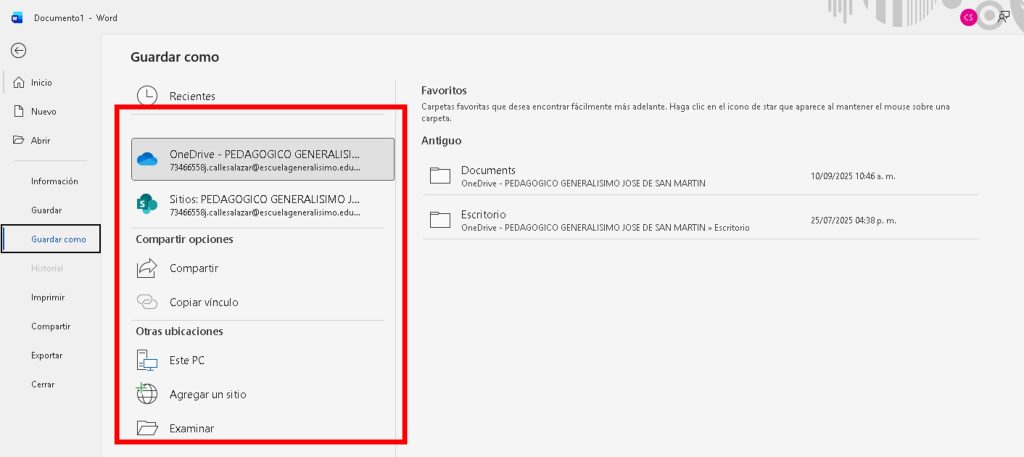This screenshot has width=1024, height=457.
Task: Open the Información page
Action: pos(54,181)
